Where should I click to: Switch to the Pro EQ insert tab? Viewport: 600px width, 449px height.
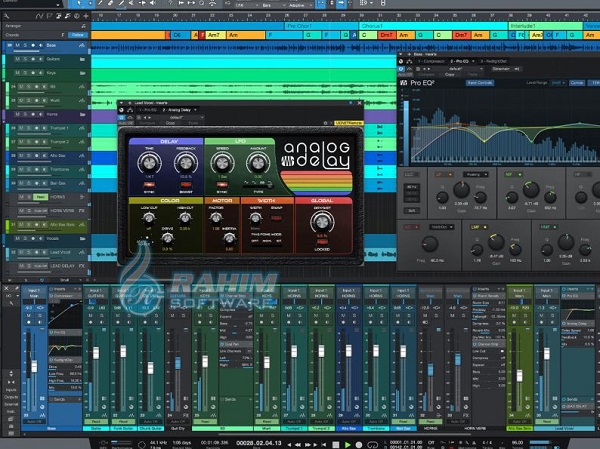[x=459, y=59]
